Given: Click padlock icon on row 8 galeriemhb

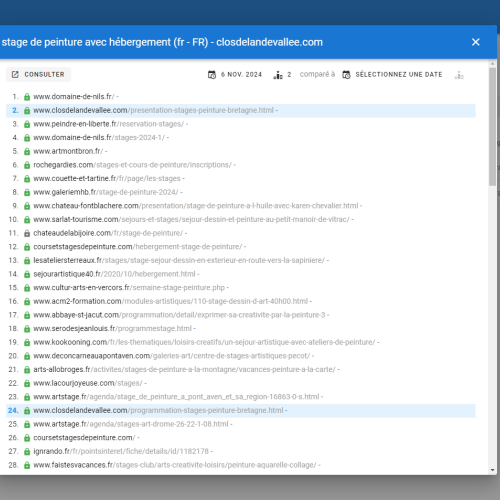Looking at the screenshot, I should click(x=27, y=193).
